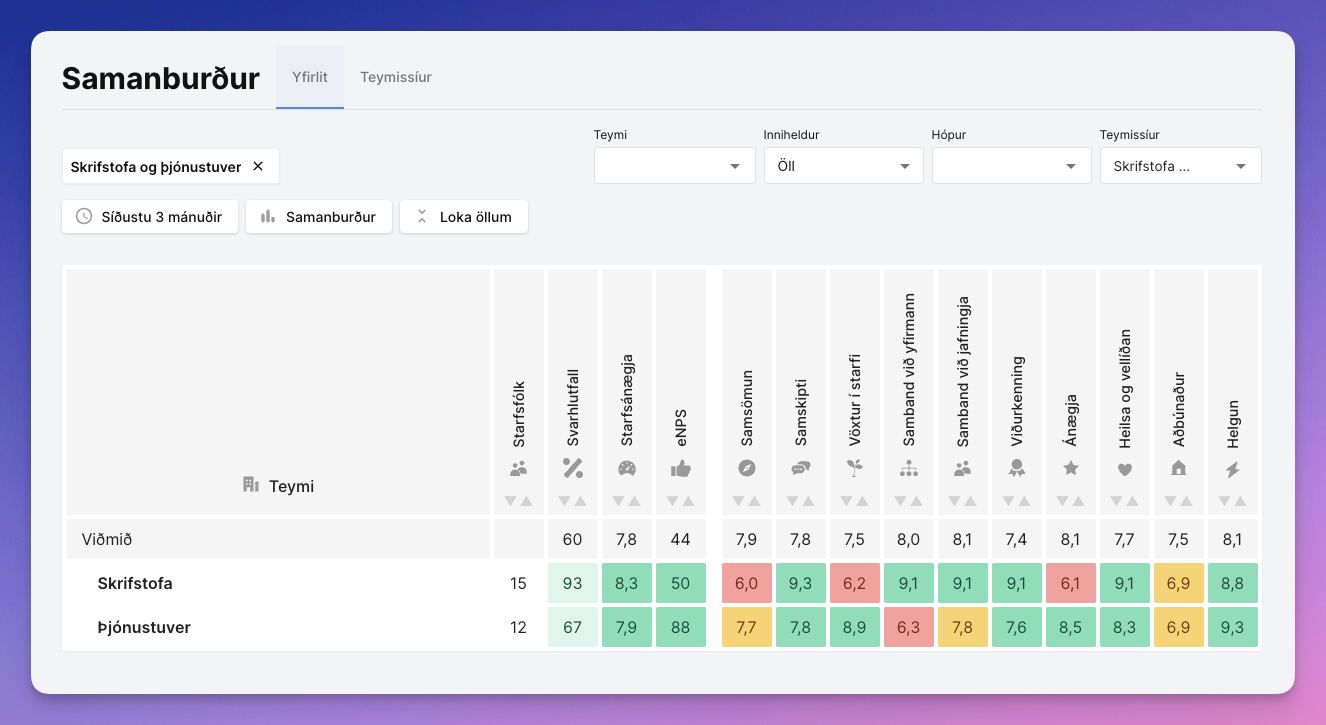Click the Ánægja star icon
The image size is (1326, 725).
(x=1071, y=467)
